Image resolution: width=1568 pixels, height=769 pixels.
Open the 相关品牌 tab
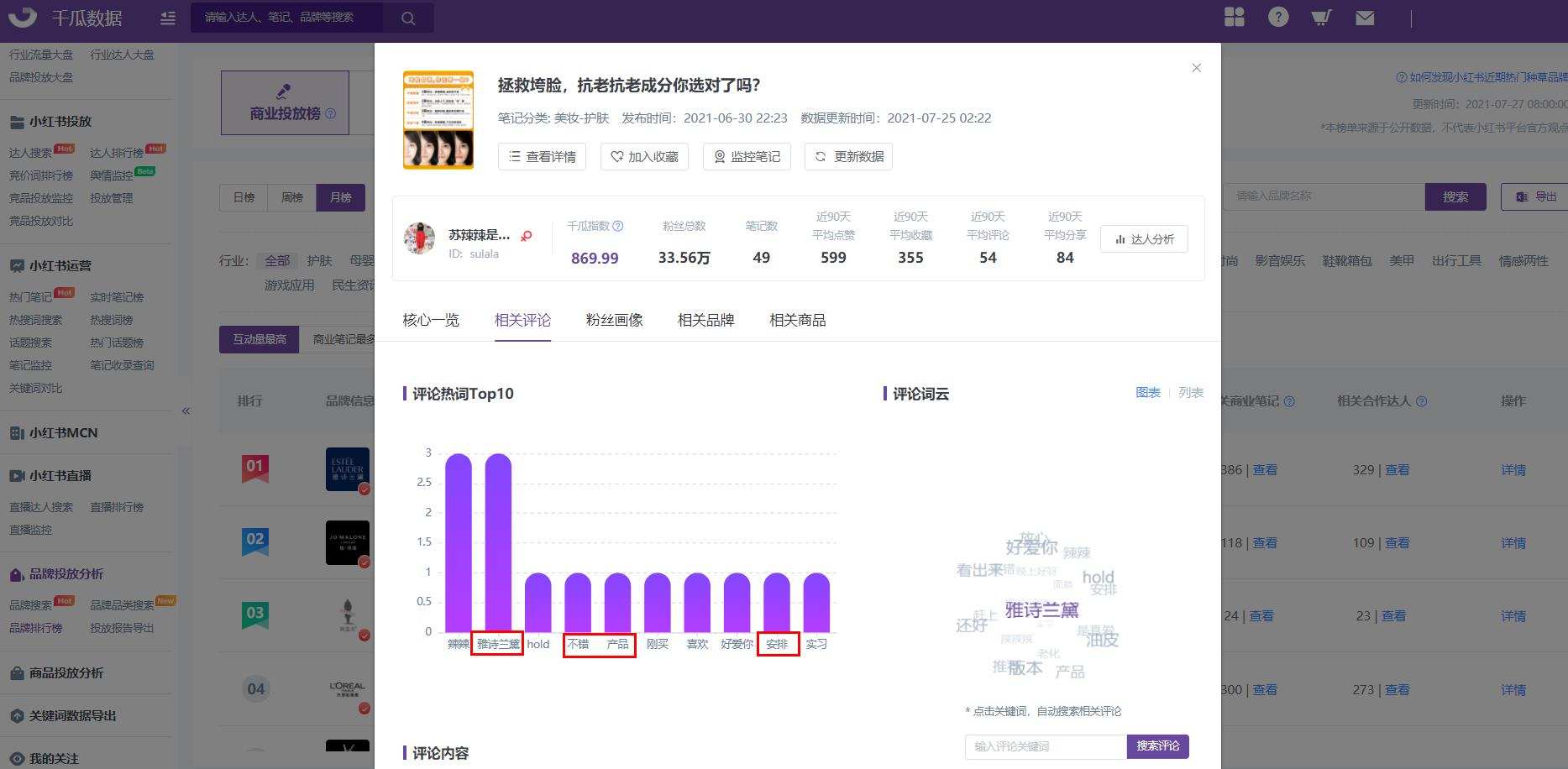pos(705,320)
